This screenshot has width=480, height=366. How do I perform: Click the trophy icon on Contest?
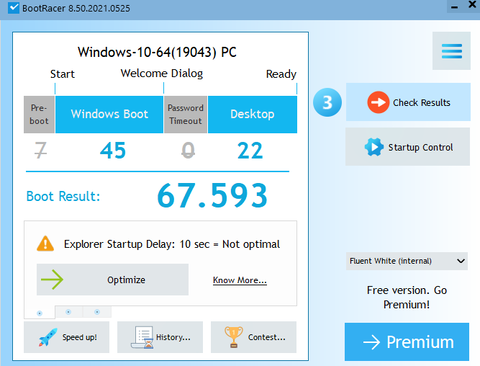point(234,337)
